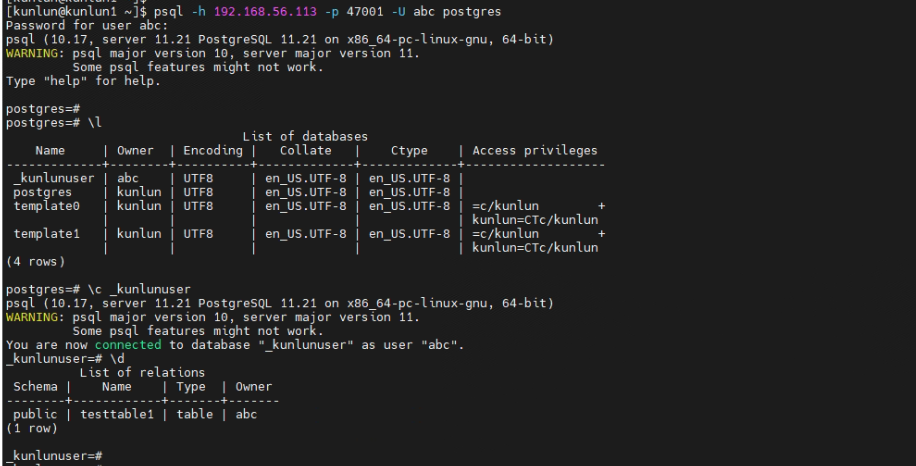Click the IP address 192.168.56.113
Image resolution: width=916 pixels, height=466 pixels.
[265, 12]
